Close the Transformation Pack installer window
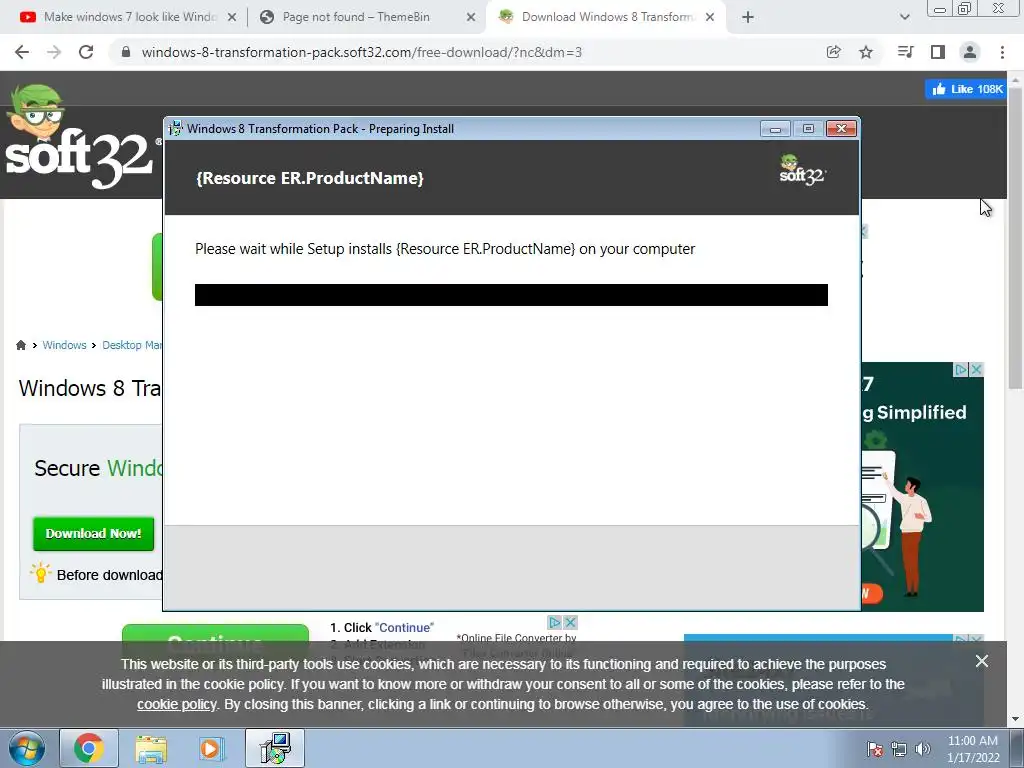Image resolution: width=1024 pixels, height=768 pixels. (x=841, y=129)
